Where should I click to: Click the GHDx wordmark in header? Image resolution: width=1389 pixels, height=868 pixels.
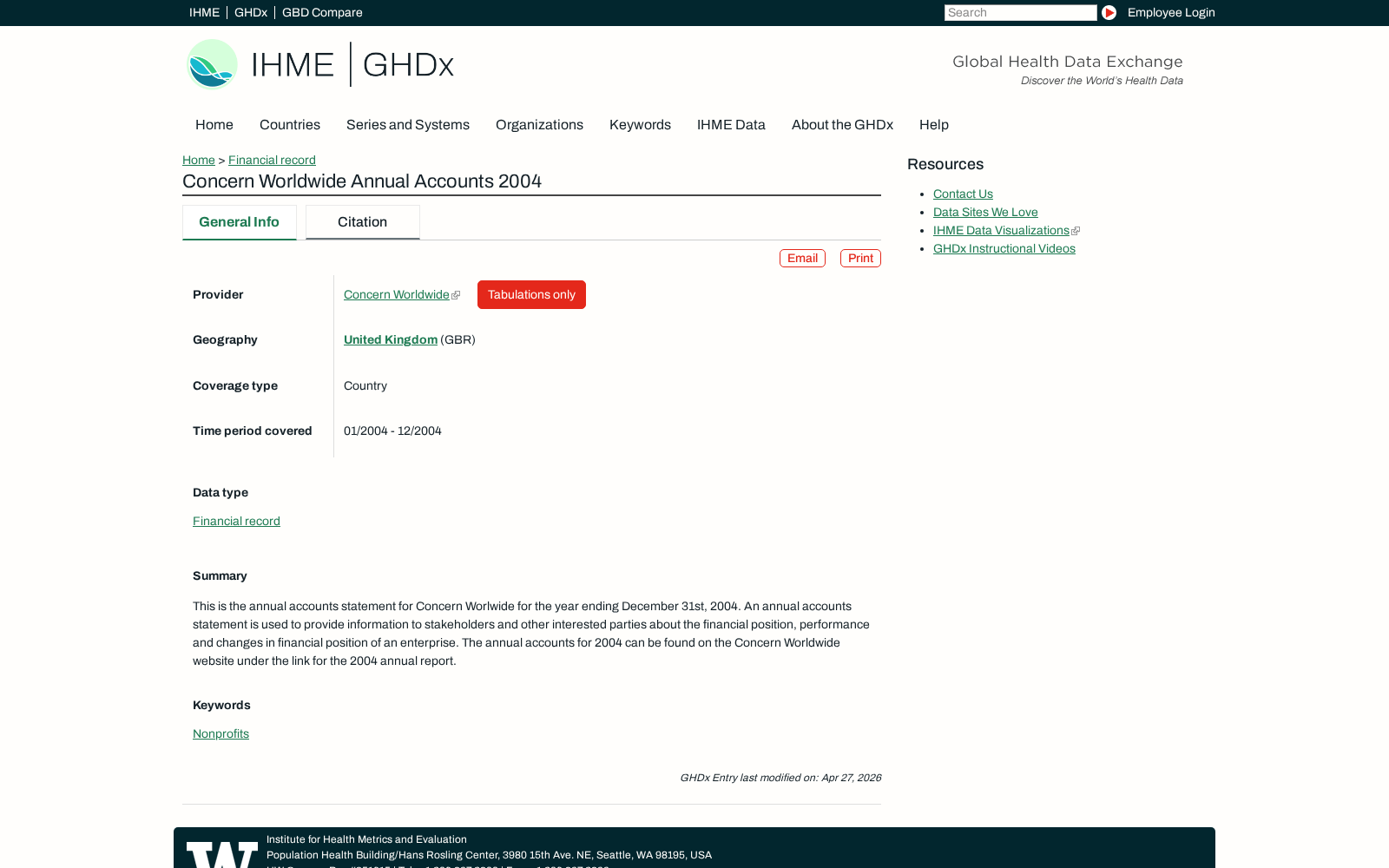point(408,65)
